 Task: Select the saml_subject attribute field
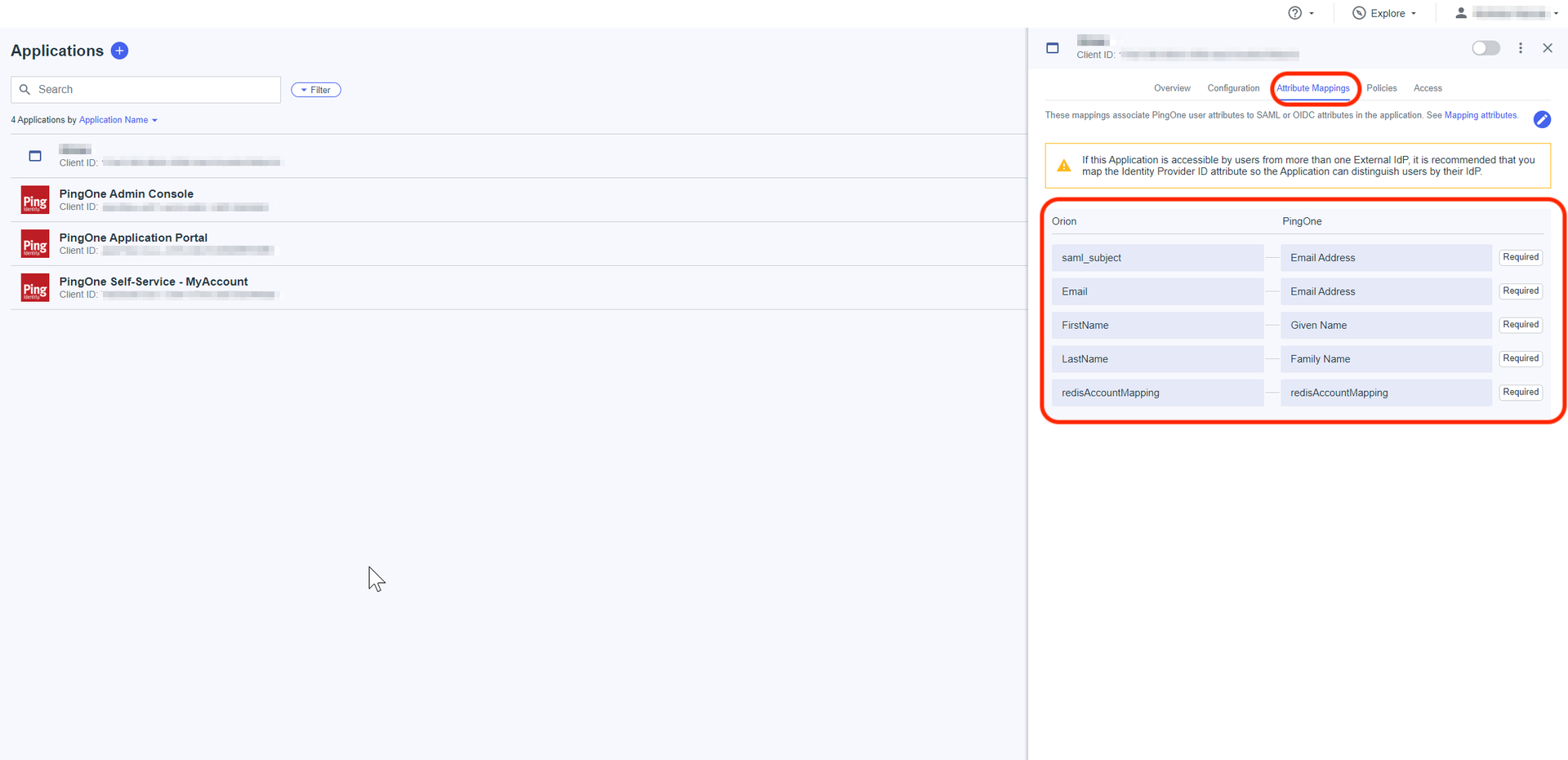[1156, 258]
